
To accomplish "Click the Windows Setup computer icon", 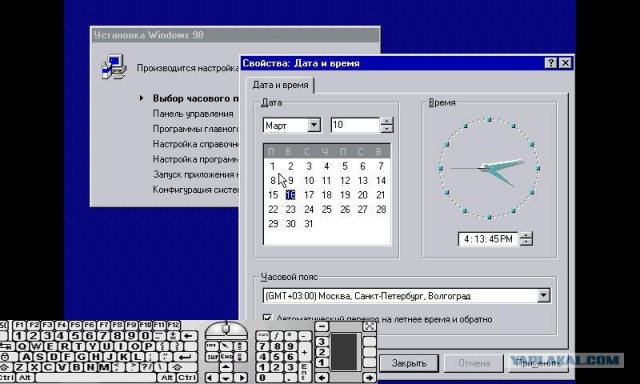I will click(x=113, y=67).
